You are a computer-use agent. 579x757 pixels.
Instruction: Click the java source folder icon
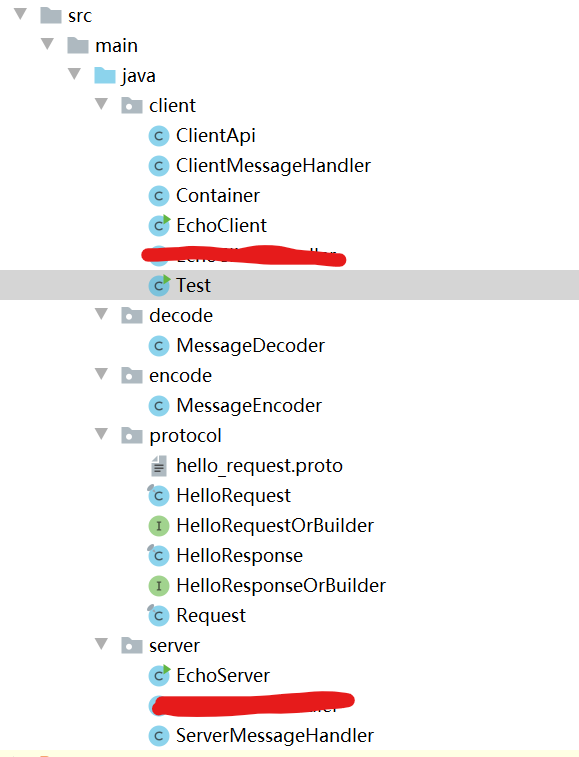click(x=105, y=76)
